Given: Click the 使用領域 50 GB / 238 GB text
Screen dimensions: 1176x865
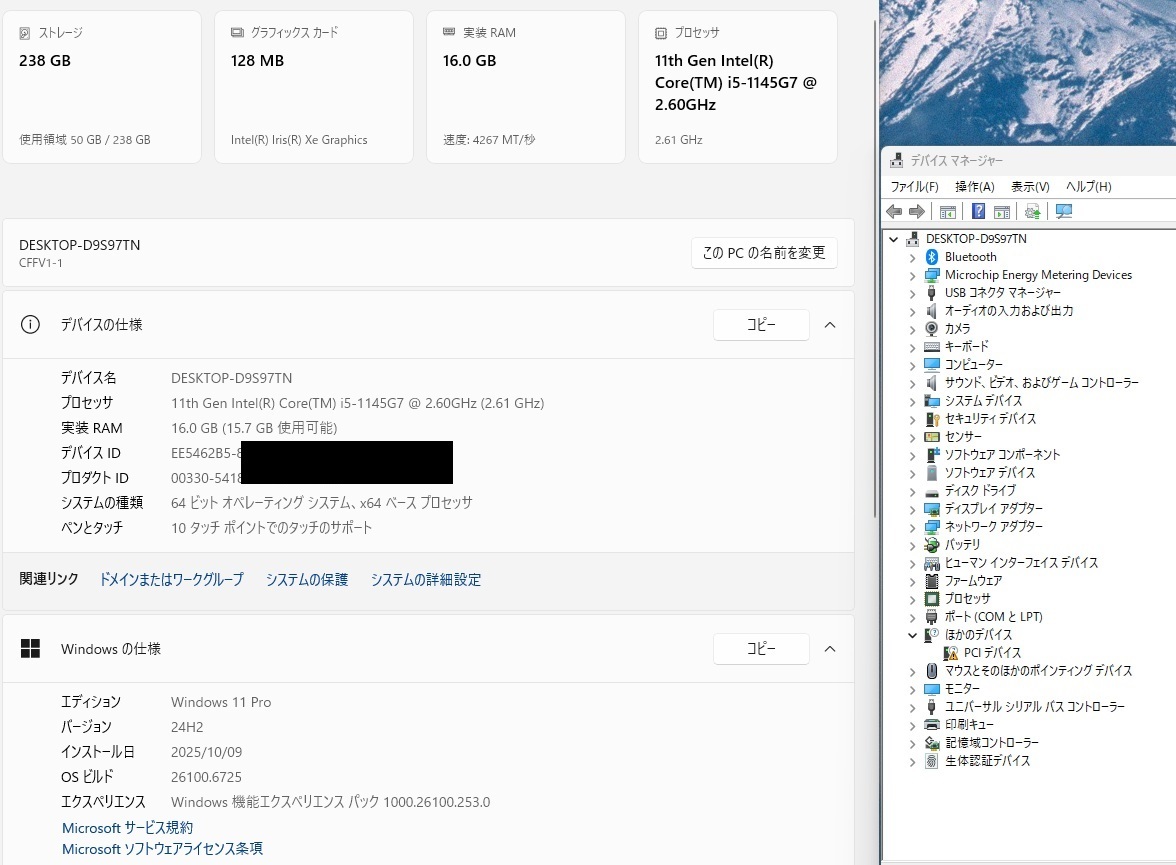Looking at the screenshot, I should coord(85,140).
